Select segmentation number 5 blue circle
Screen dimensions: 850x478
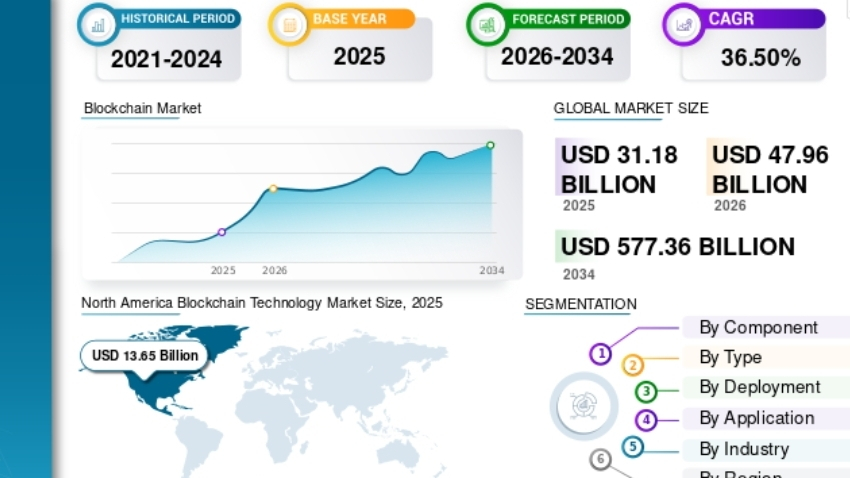(x=633, y=447)
